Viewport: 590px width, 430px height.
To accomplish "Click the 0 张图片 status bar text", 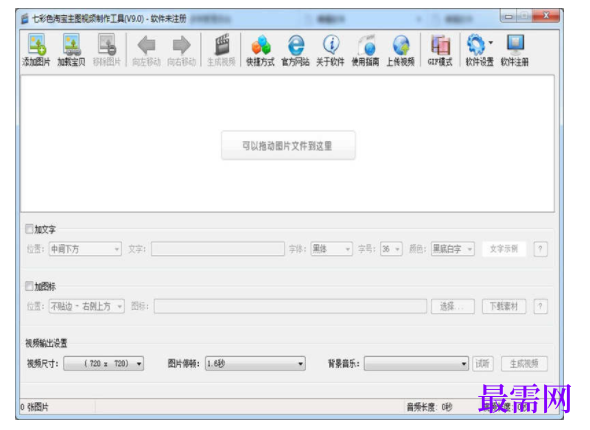I will (x=34, y=407).
